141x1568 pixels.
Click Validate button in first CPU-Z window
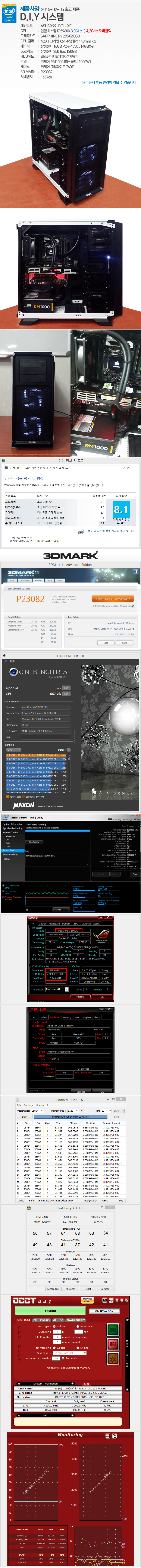pos(81,997)
